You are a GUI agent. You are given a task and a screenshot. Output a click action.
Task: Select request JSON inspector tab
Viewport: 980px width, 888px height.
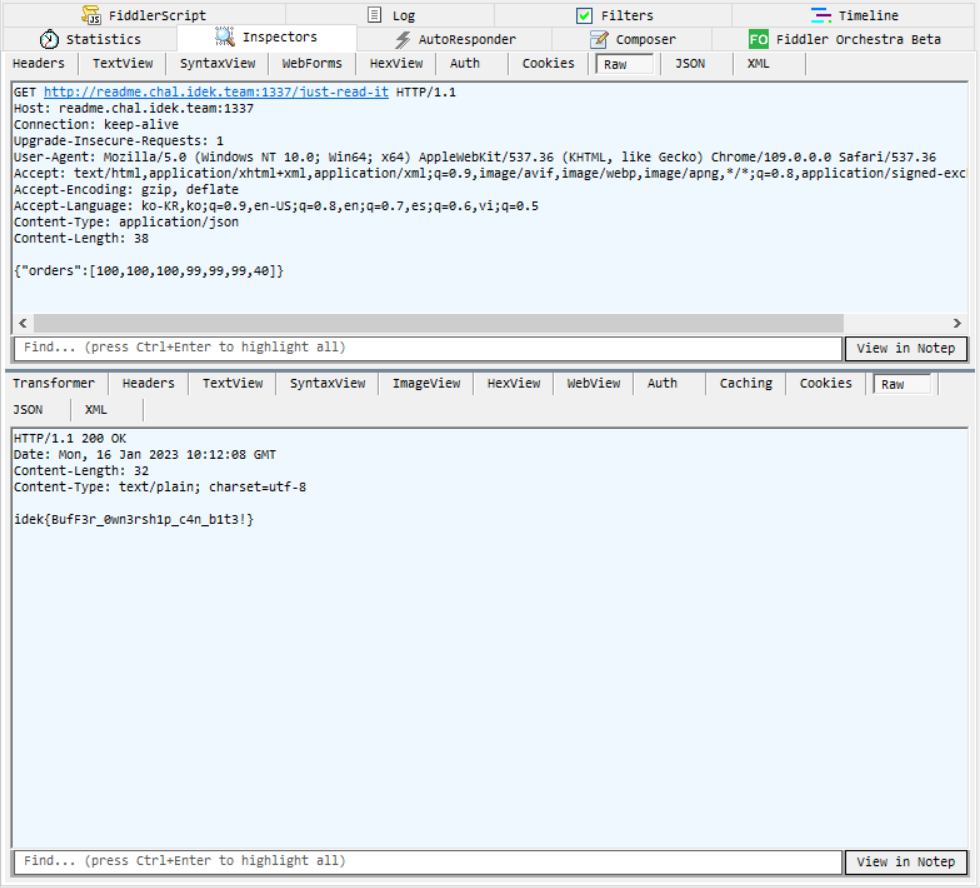[690, 64]
